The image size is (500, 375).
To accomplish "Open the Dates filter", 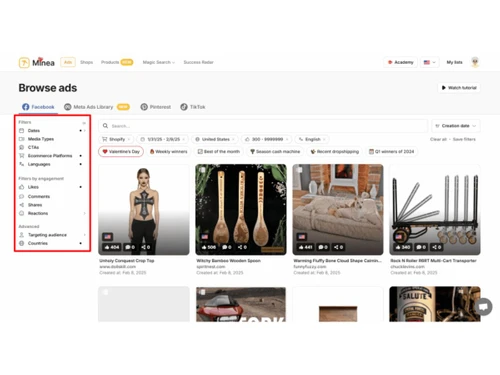I will pyautogui.click(x=52, y=130).
